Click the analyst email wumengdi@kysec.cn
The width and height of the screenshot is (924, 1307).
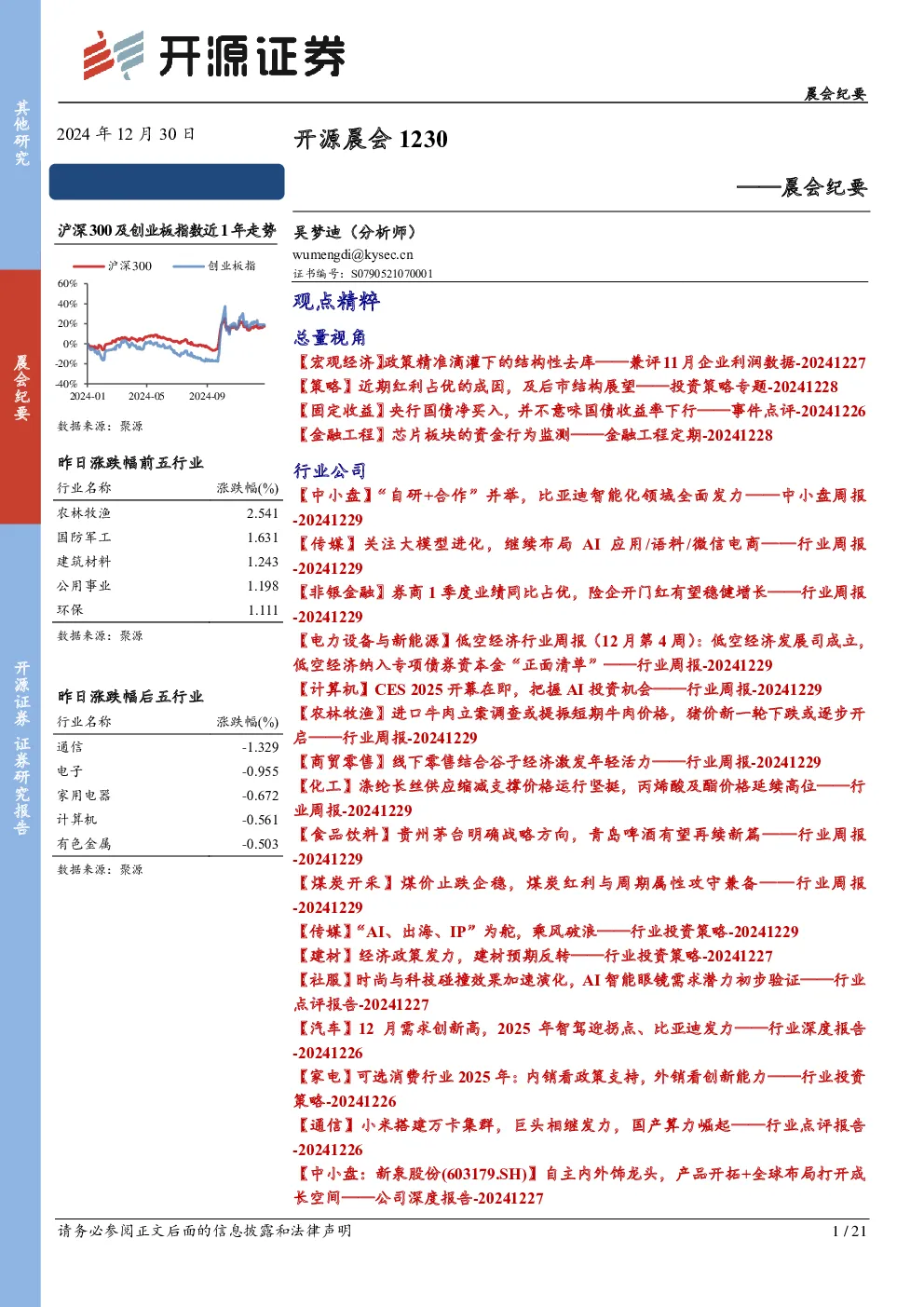[x=353, y=254]
